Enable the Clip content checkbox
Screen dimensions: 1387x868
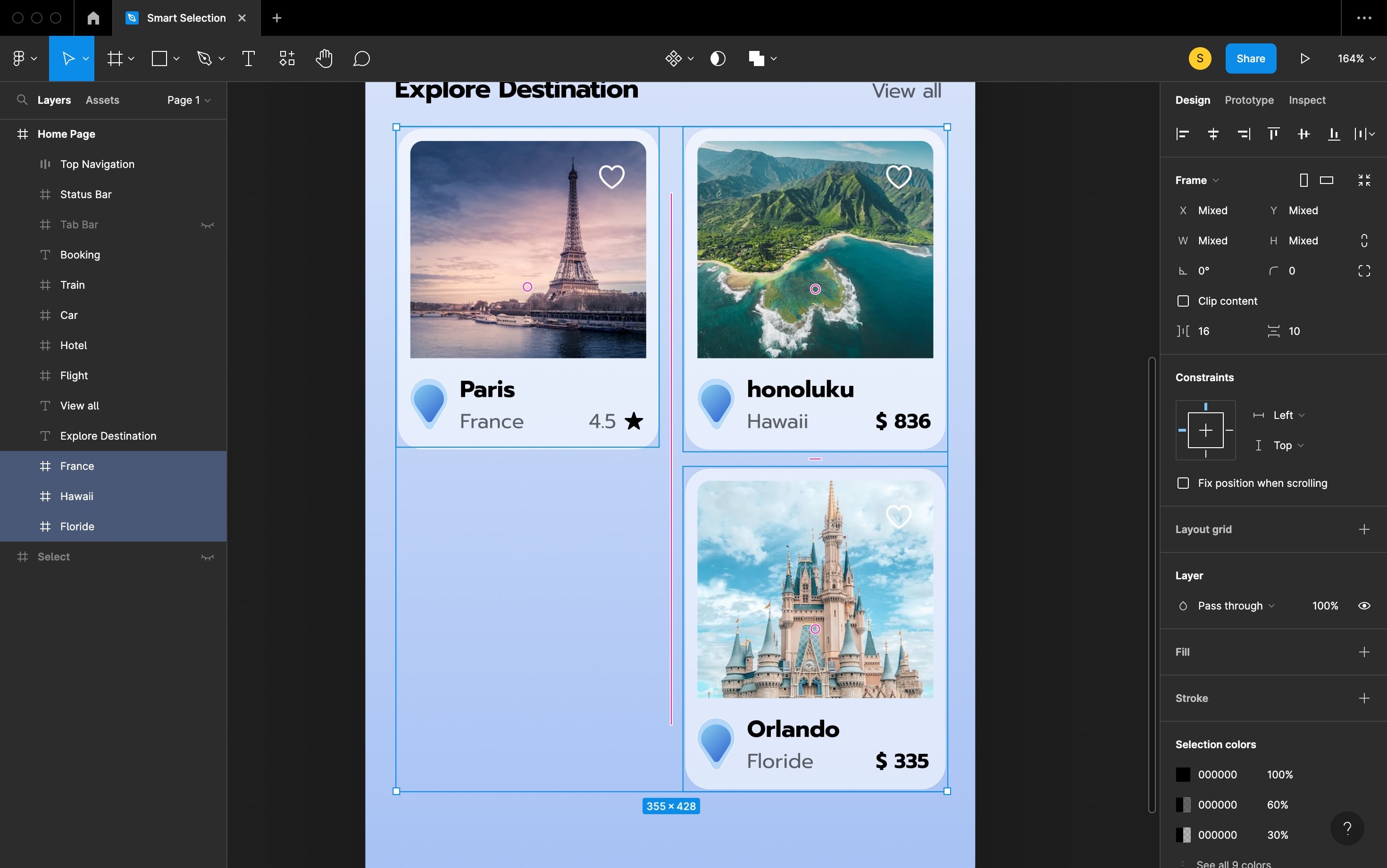pos(1183,301)
